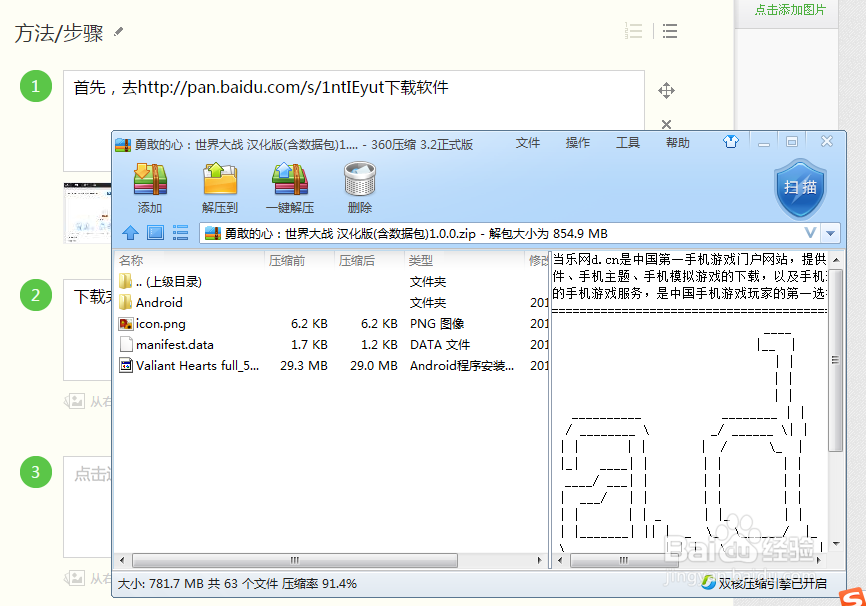Toggle the numbered list view icon

coord(634,31)
